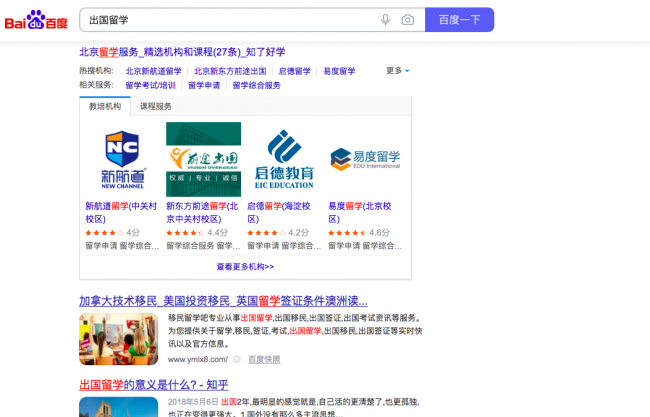This screenshot has width=650, height=417.
Task: Click the 4.4分 star rating
Action: (x=197, y=233)
